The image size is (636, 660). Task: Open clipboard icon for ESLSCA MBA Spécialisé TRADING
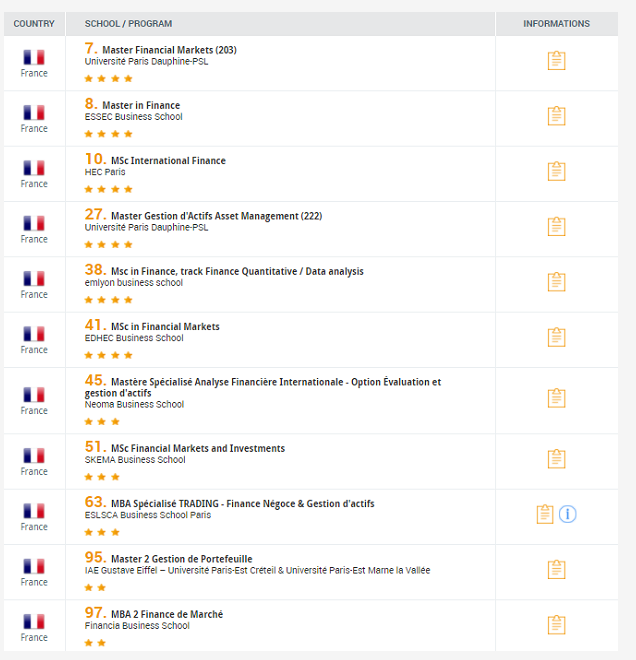coord(544,514)
